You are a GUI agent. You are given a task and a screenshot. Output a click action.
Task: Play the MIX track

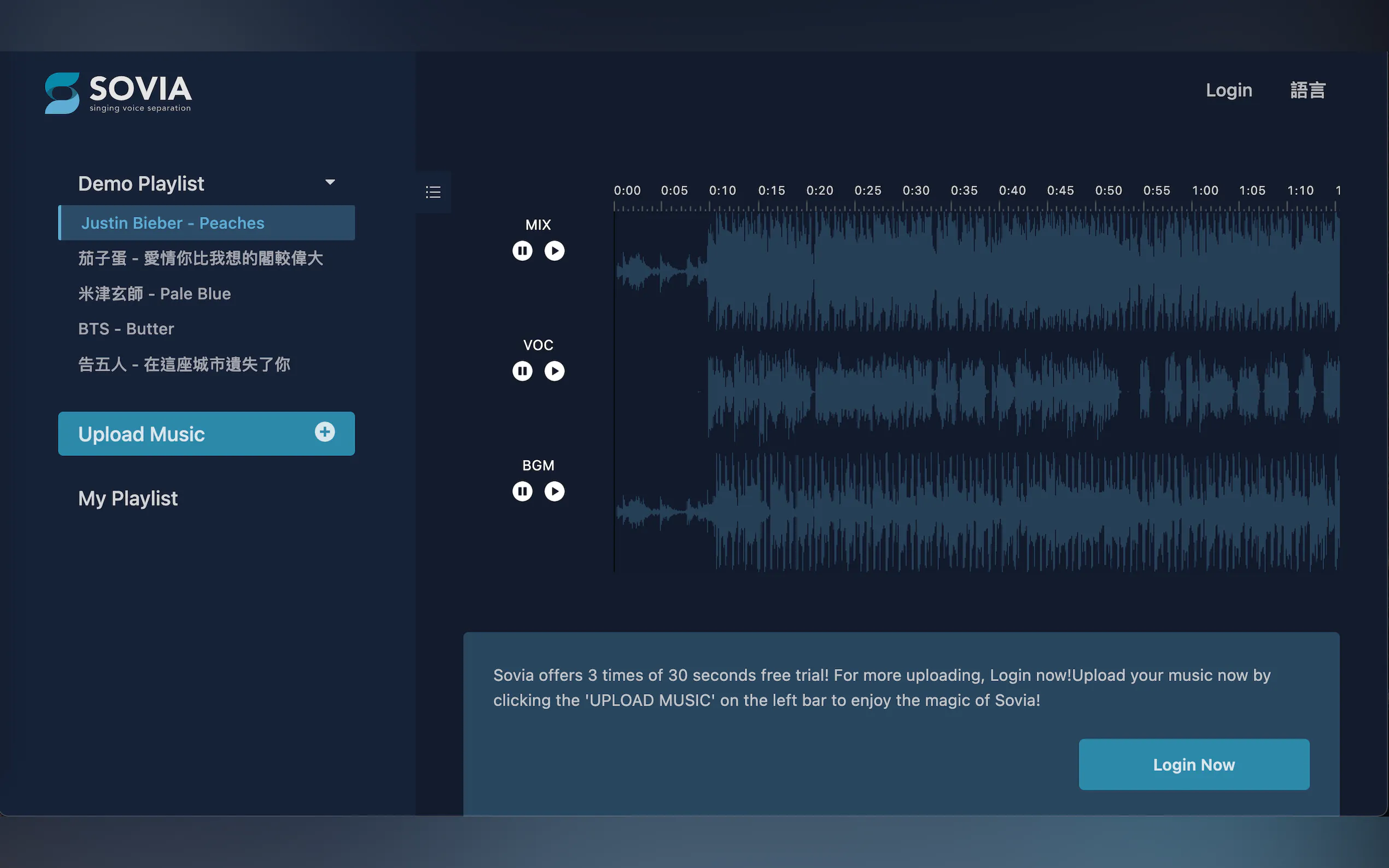click(x=554, y=251)
